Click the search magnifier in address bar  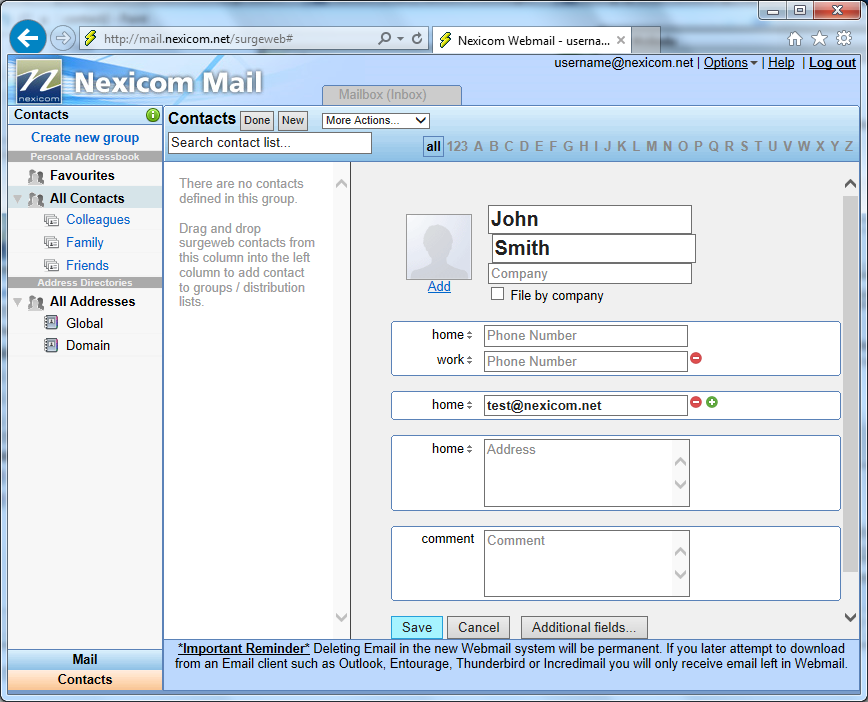(384, 38)
